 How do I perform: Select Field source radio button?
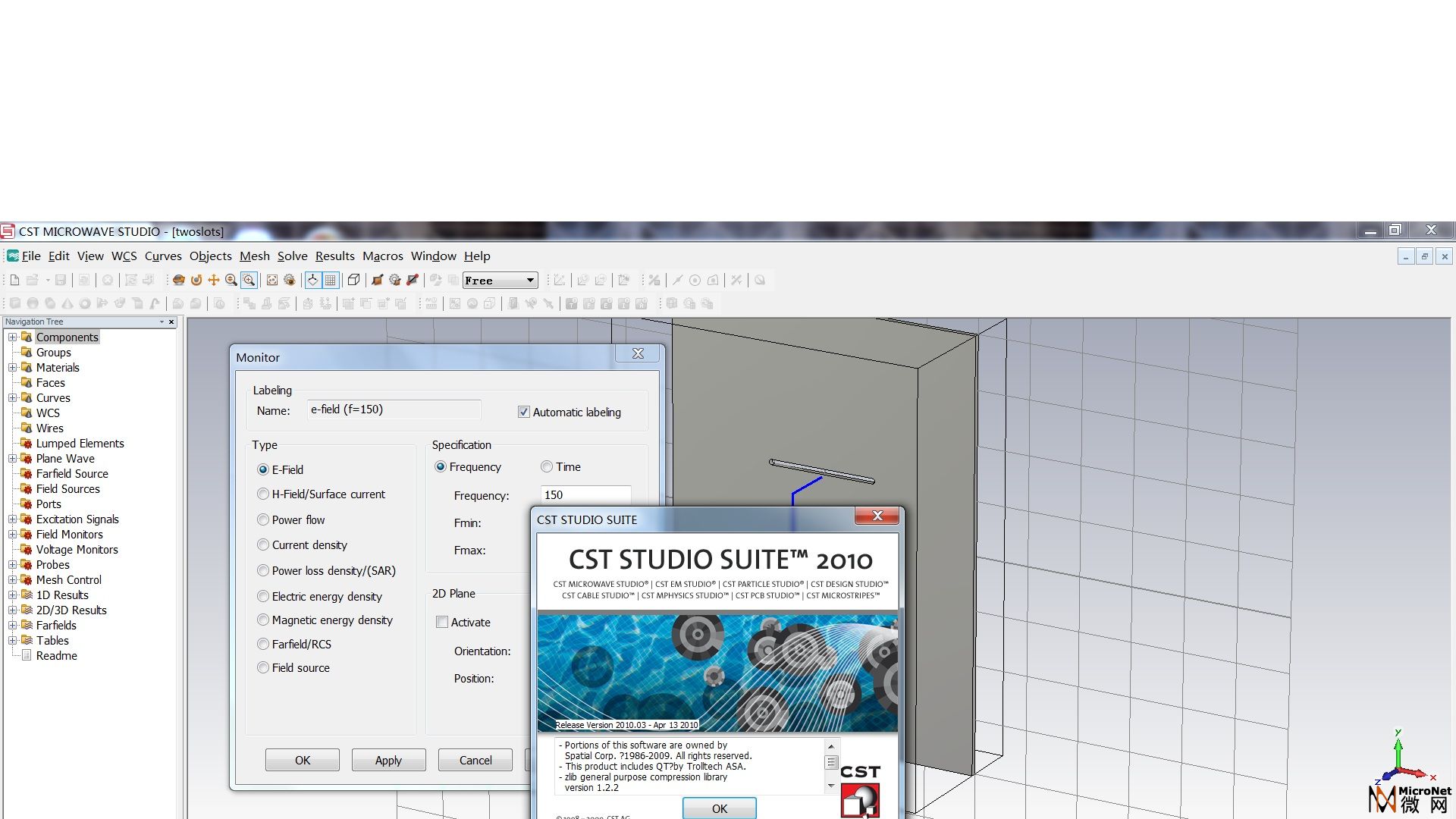[x=263, y=668]
